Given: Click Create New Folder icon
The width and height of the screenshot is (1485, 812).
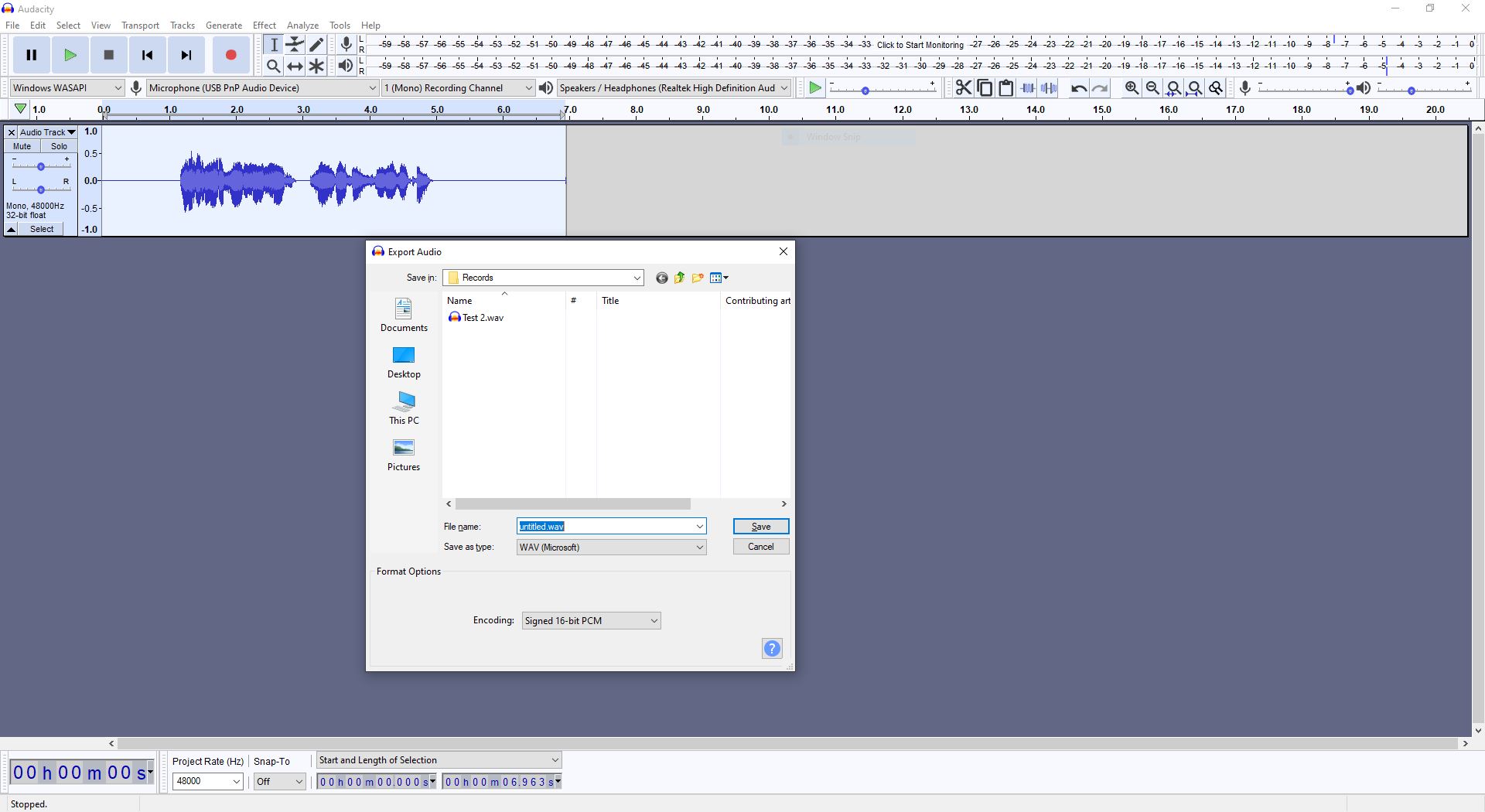Looking at the screenshot, I should tap(698, 278).
